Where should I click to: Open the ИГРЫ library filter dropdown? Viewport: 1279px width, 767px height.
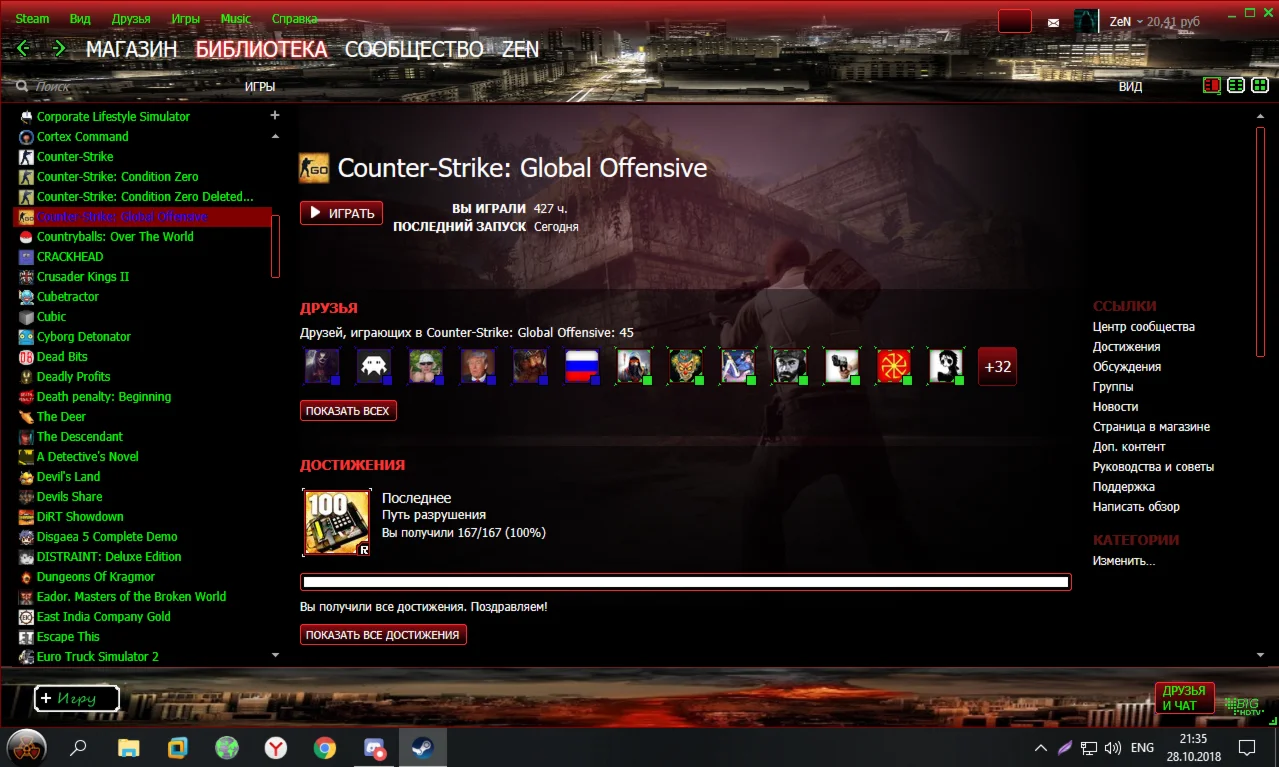260,87
